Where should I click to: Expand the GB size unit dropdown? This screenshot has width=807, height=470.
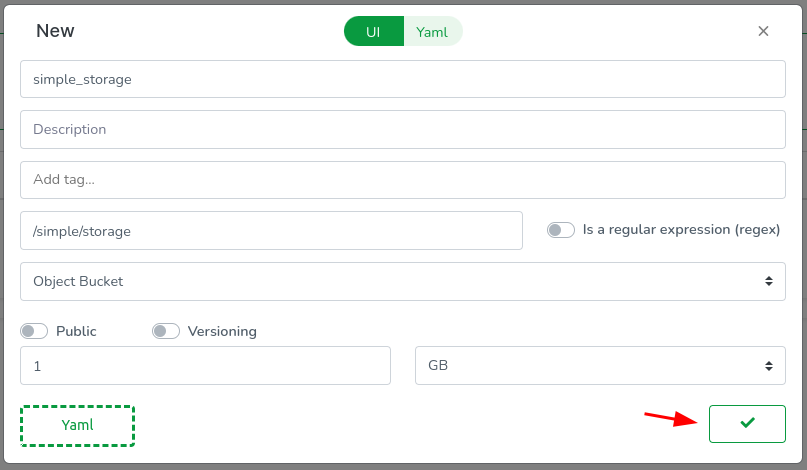point(598,366)
